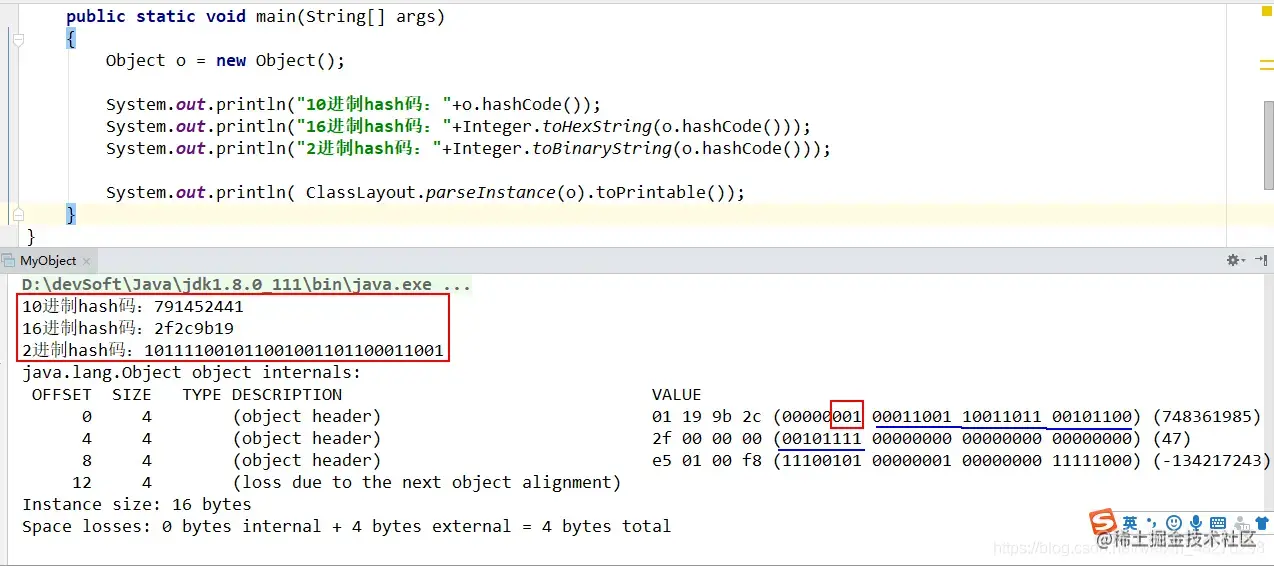This screenshot has width=1274, height=566.
Task: Click the ClassLayout.parseInstance code line
Action: [x=425, y=193]
